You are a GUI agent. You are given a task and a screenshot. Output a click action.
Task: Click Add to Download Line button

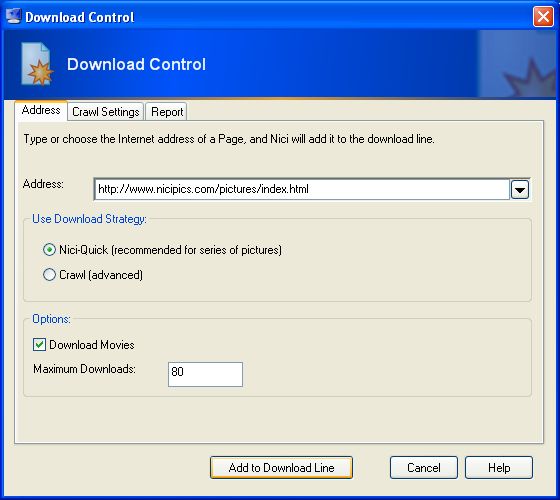coord(281,468)
